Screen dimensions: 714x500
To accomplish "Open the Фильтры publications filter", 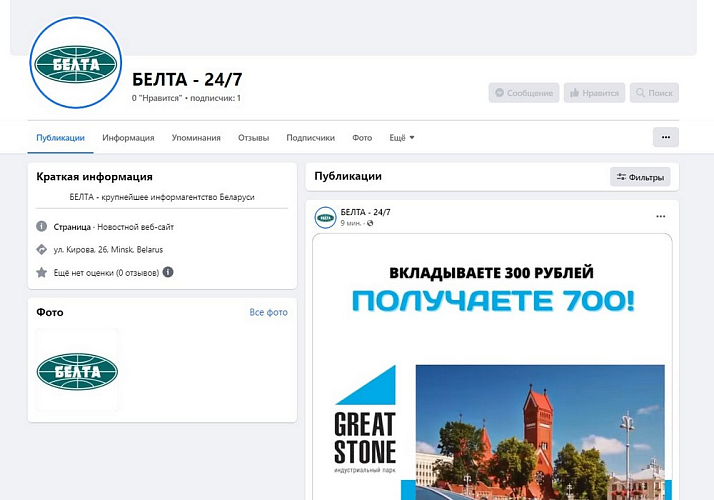I will 640,177.
